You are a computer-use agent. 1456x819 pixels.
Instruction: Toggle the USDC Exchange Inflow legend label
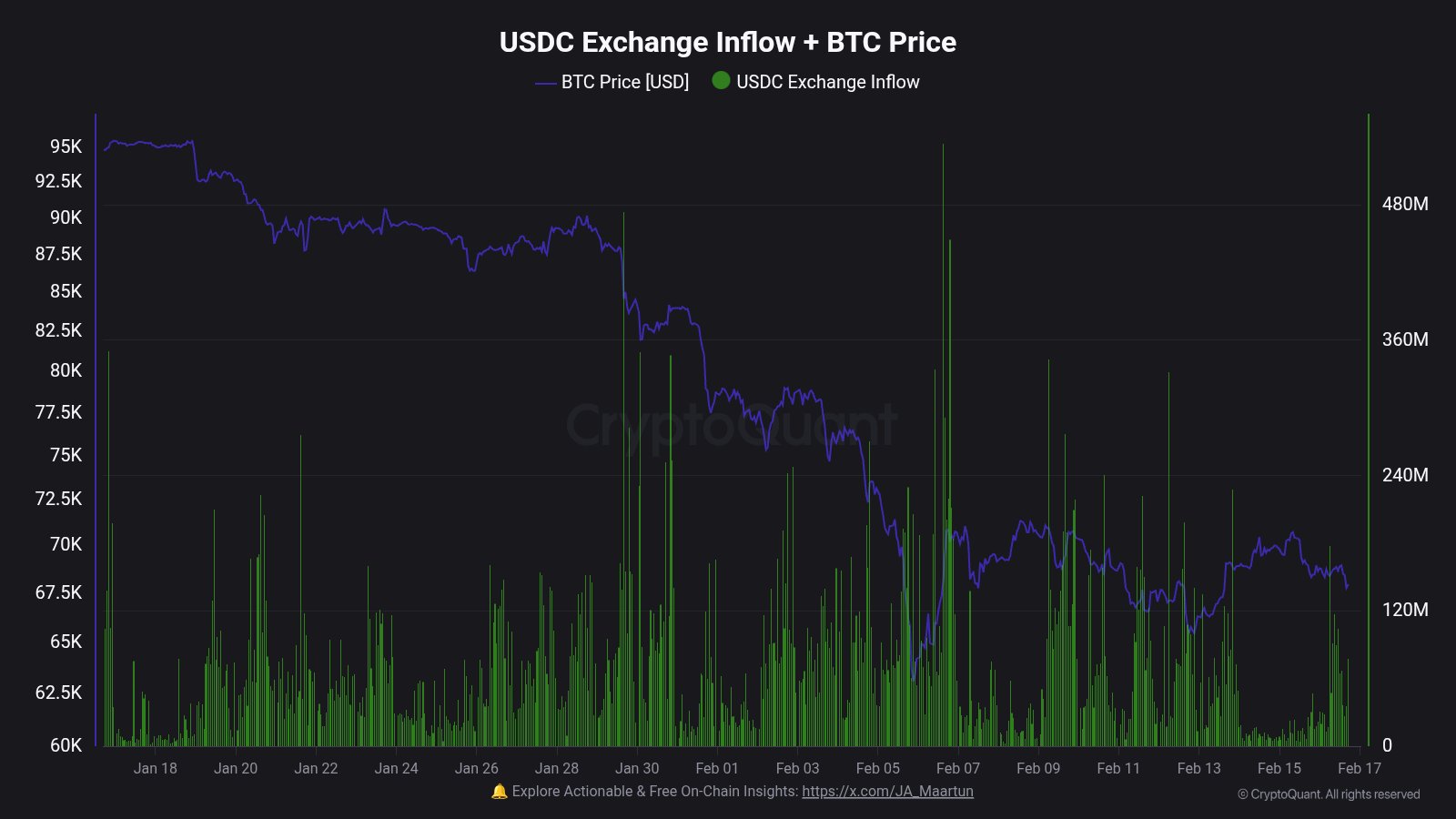pos(827,82)
